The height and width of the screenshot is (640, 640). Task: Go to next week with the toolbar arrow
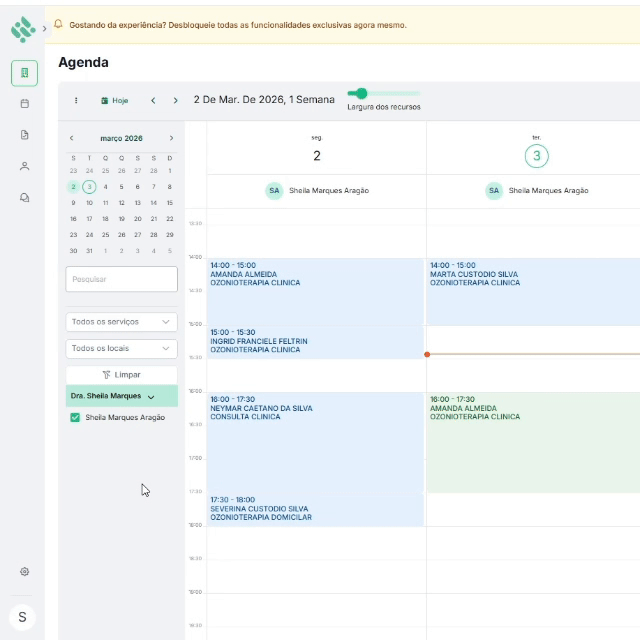176,100
